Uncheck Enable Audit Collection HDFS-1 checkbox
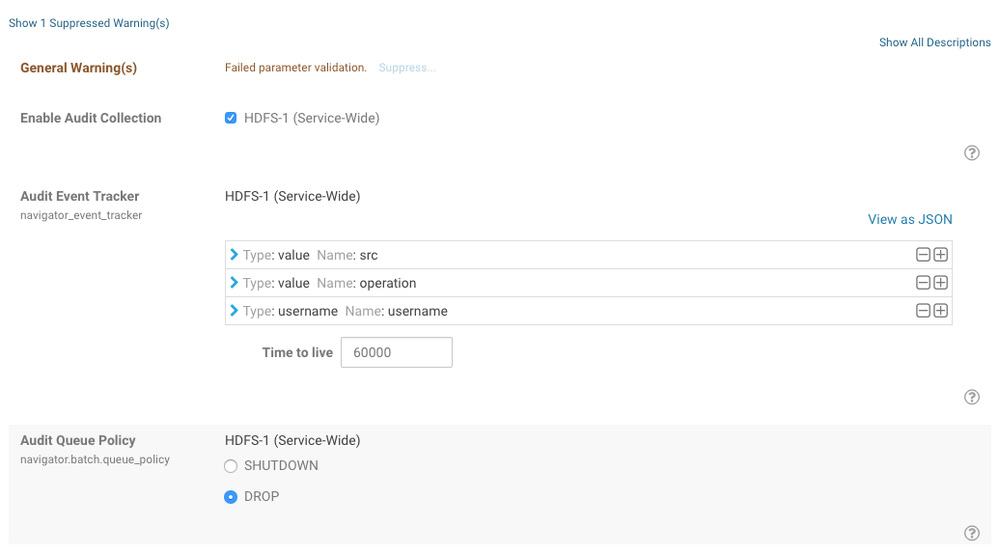The width and height of the screenshot is (999, 554). click(231, 118)
